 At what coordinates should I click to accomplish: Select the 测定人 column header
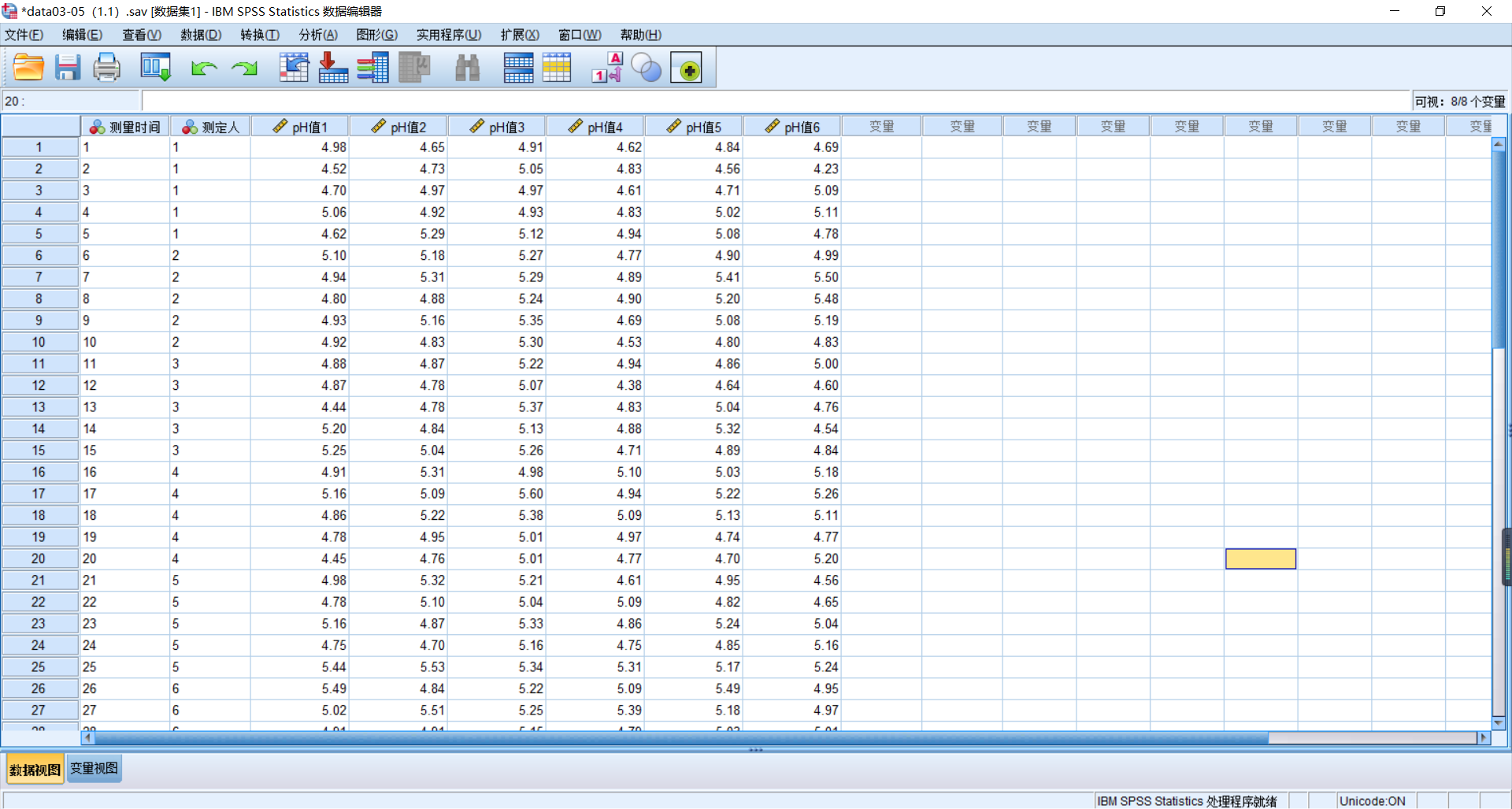point(210,127)
